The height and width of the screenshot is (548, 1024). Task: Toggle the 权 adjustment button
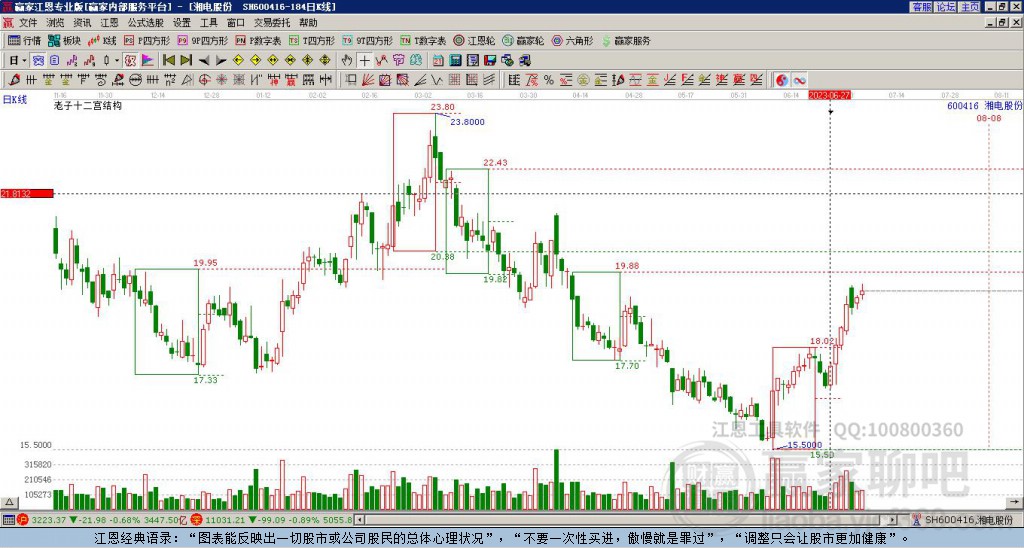tap(130, 61)
